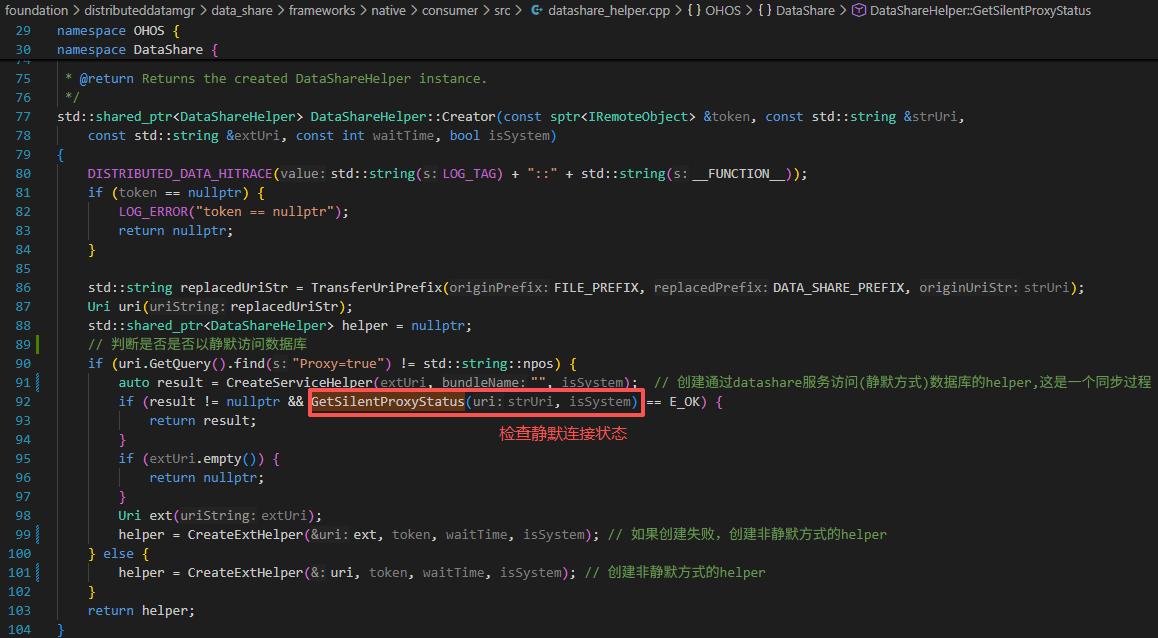
Task: Open the 'native' breadcrumb segment
Action: click(x=388, y=10)
